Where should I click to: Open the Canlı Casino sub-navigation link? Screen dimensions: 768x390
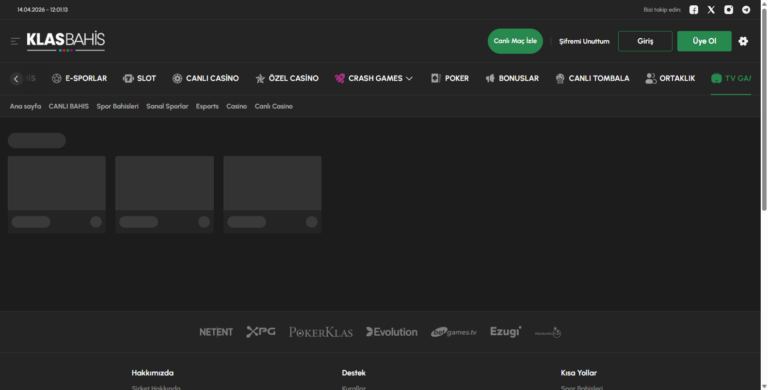[x=273, y=106]
